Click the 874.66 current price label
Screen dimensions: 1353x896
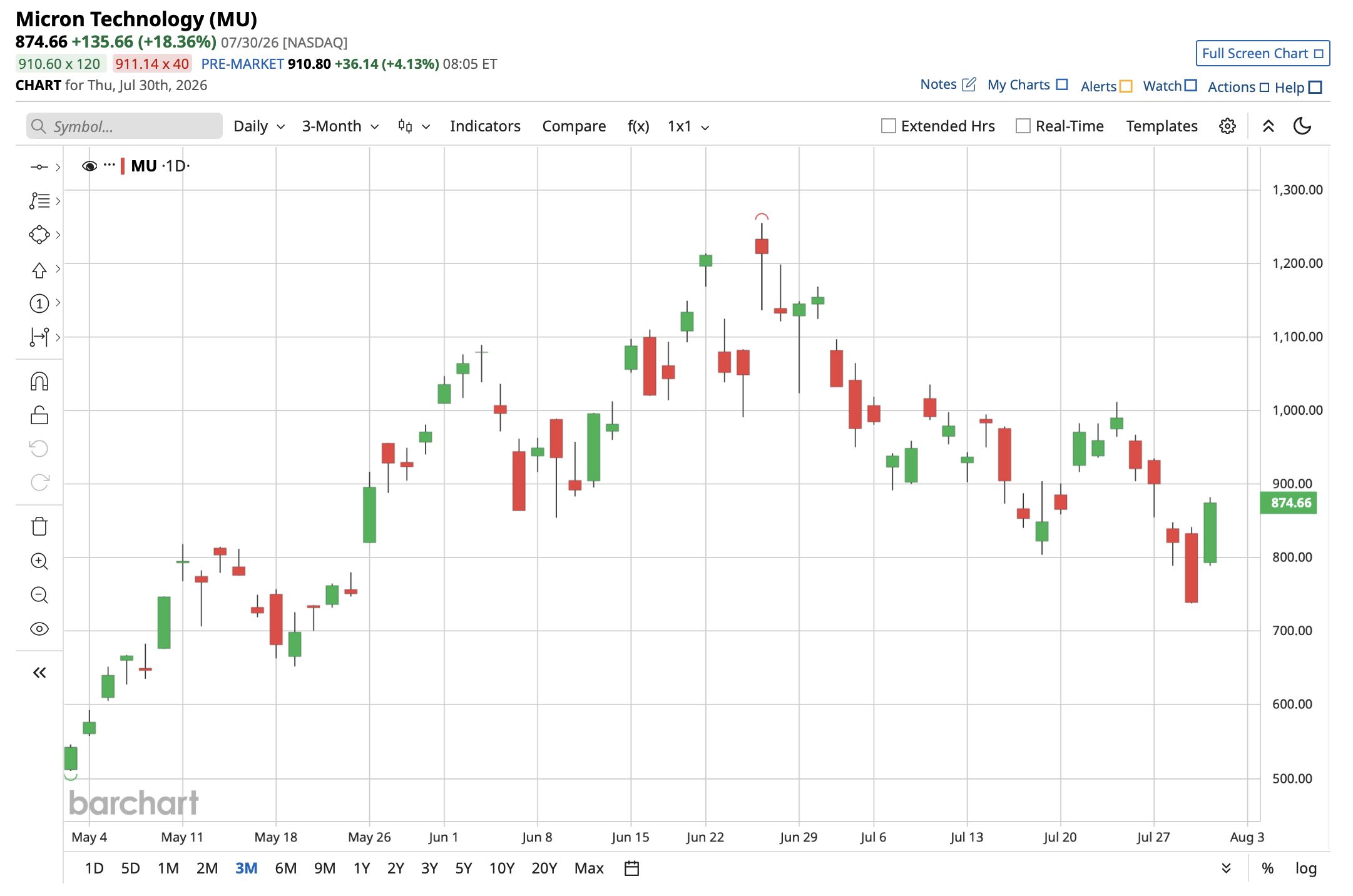1289,503
